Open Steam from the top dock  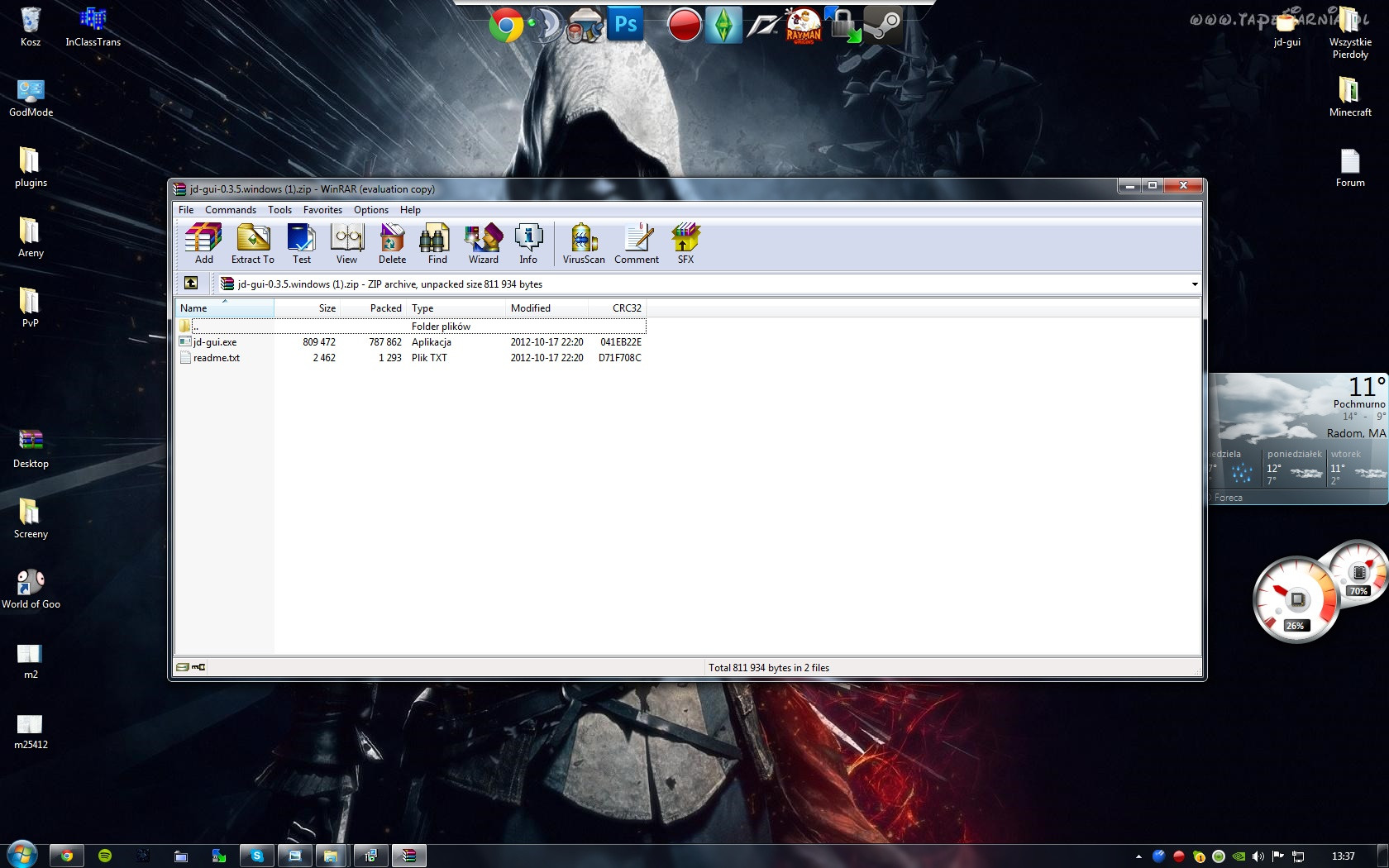(x=883, y=24)
